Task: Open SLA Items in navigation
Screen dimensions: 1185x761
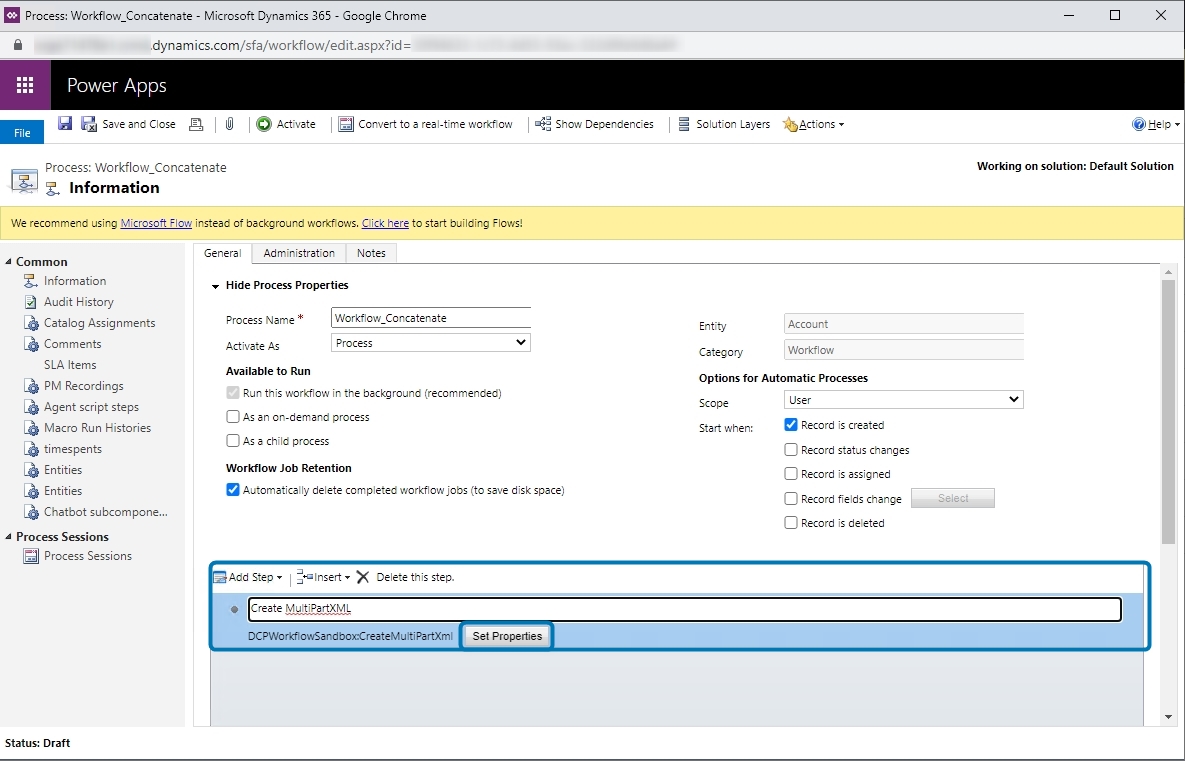Action: click(x=70, y=365)
